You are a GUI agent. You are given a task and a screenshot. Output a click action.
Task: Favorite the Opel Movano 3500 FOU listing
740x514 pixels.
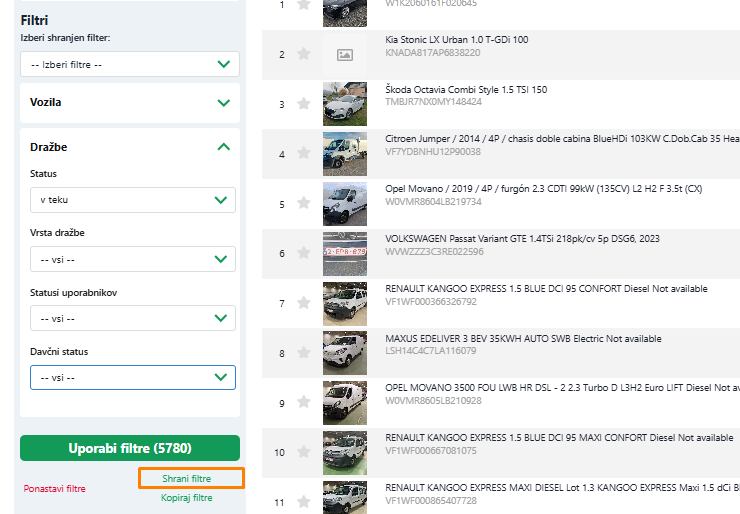click(x=304, y=402)
